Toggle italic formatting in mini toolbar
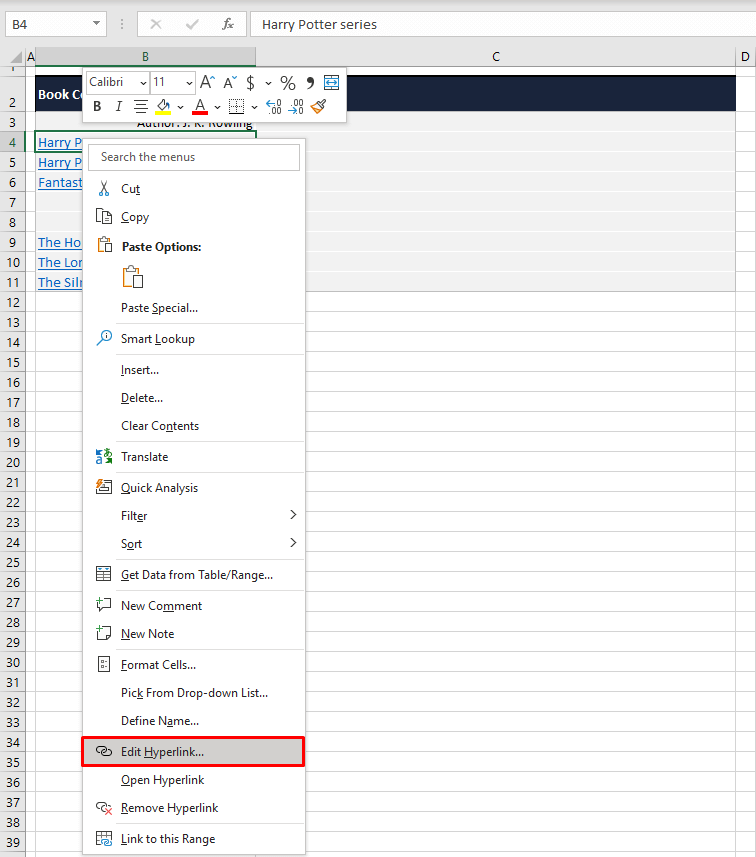 [x=118, y=106]
